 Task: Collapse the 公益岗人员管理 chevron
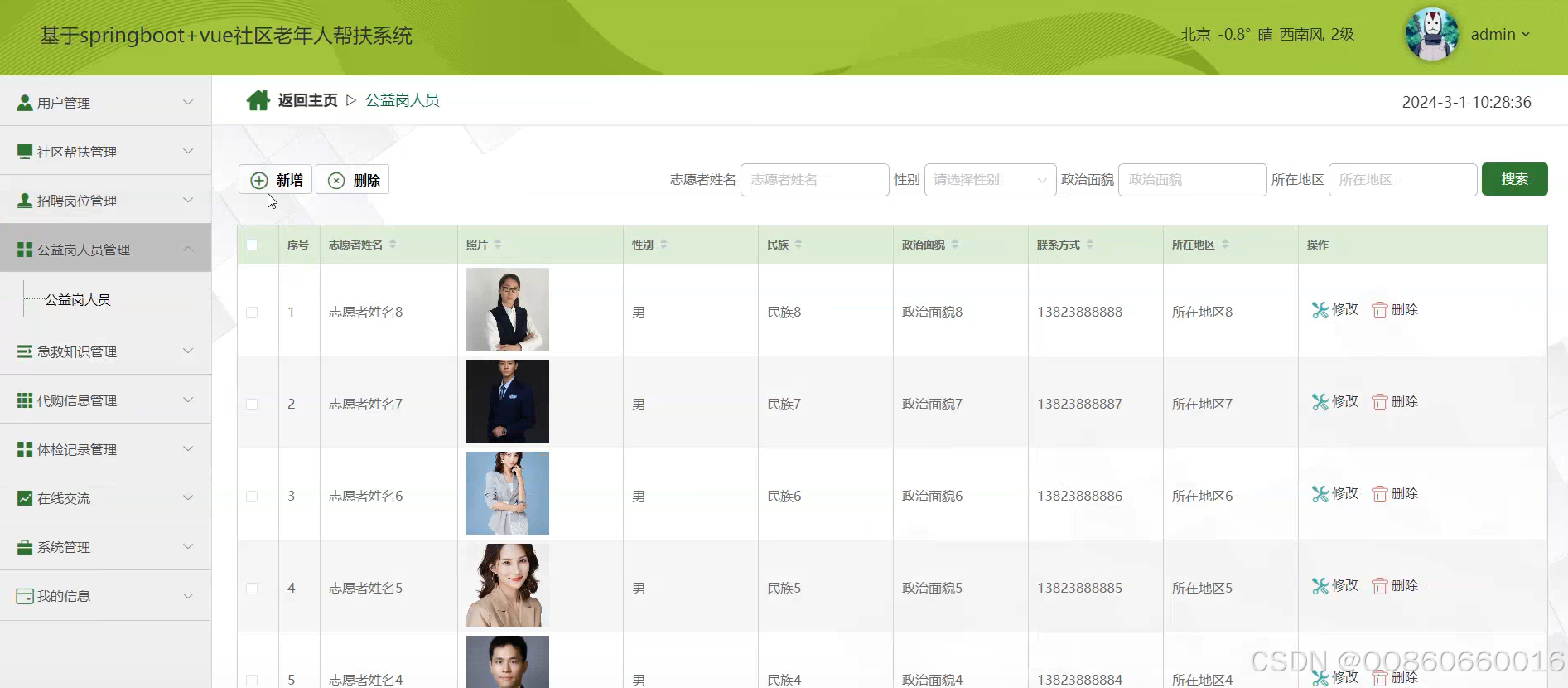(x=188, y=249)
